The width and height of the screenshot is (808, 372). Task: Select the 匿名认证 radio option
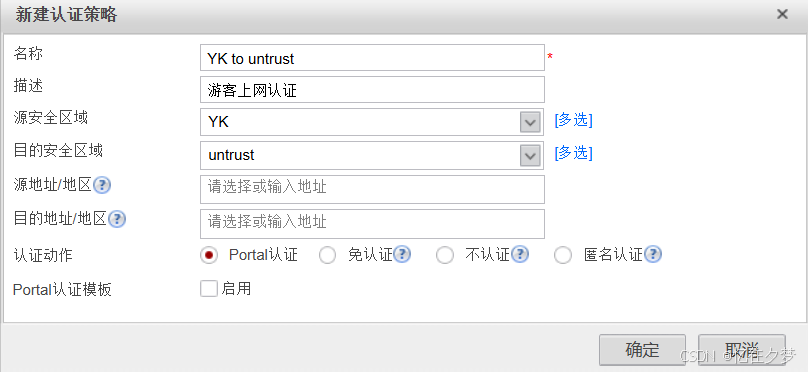pyautogui.click(x=563, y=255)
